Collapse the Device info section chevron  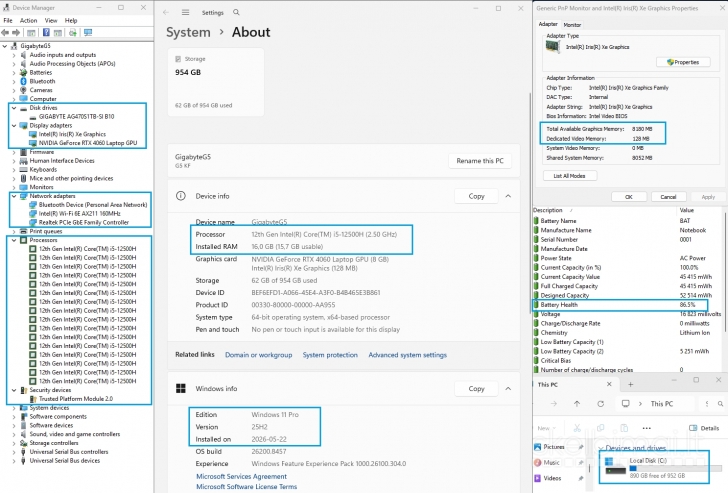(x=508, y=196)
